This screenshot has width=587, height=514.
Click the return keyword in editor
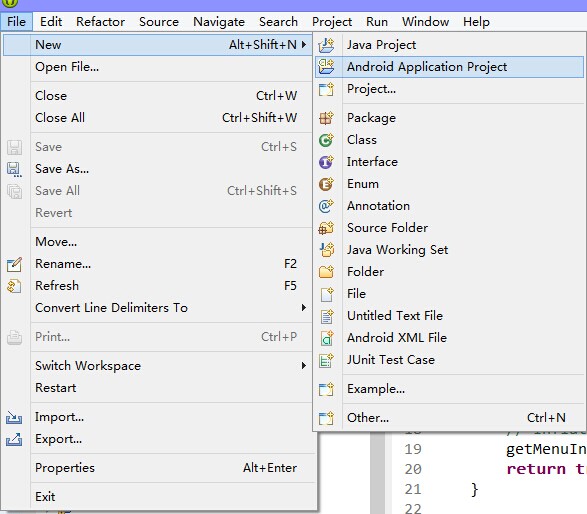[x=536, y=469]
